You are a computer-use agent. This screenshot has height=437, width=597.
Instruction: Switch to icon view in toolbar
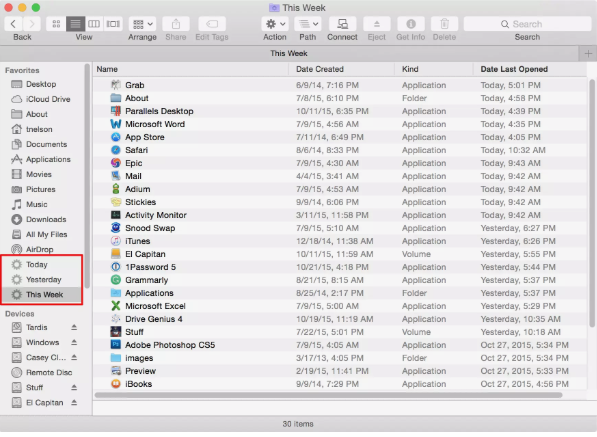(56, 24)
